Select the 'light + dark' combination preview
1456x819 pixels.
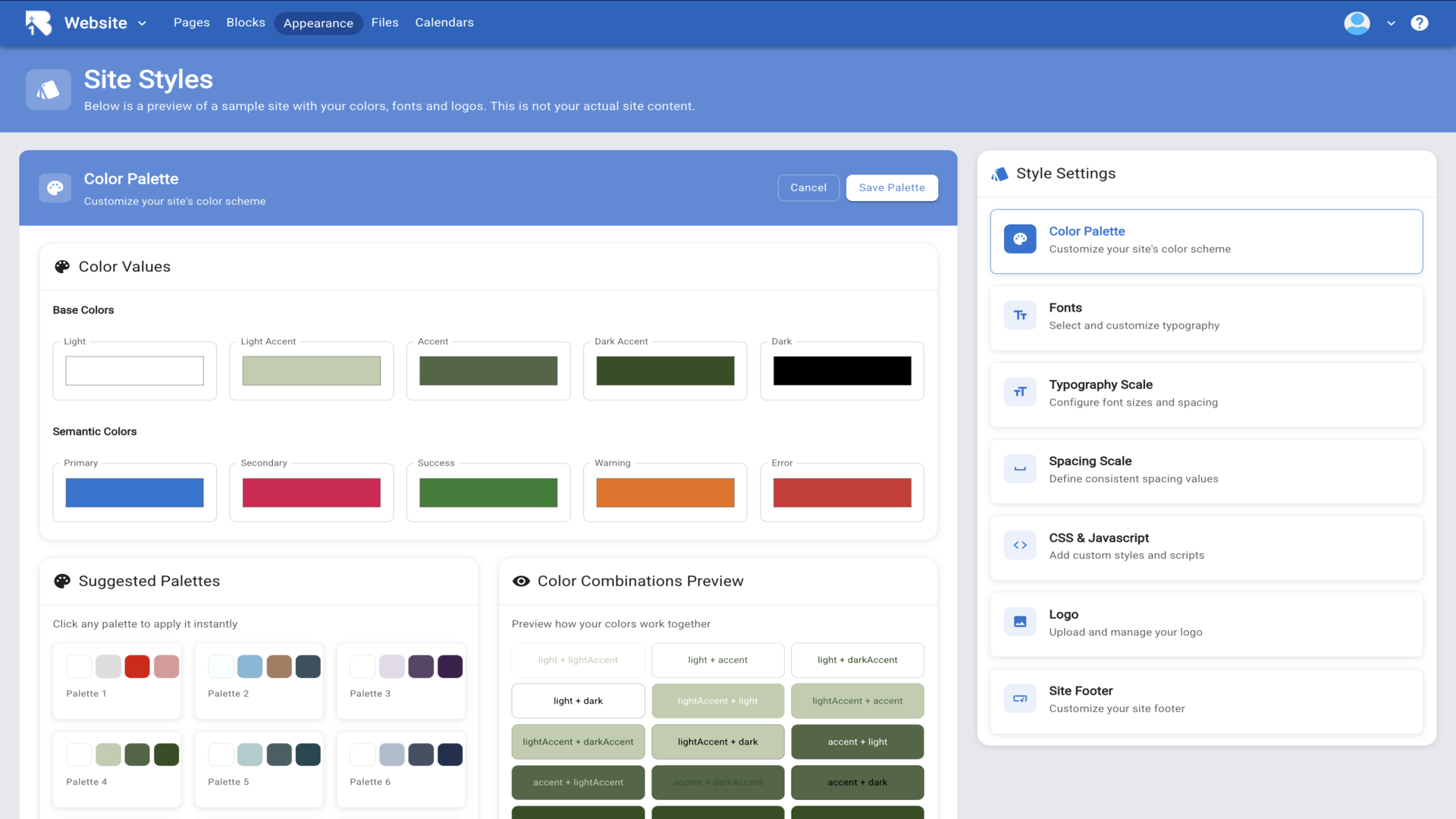(x=578, y=701)
